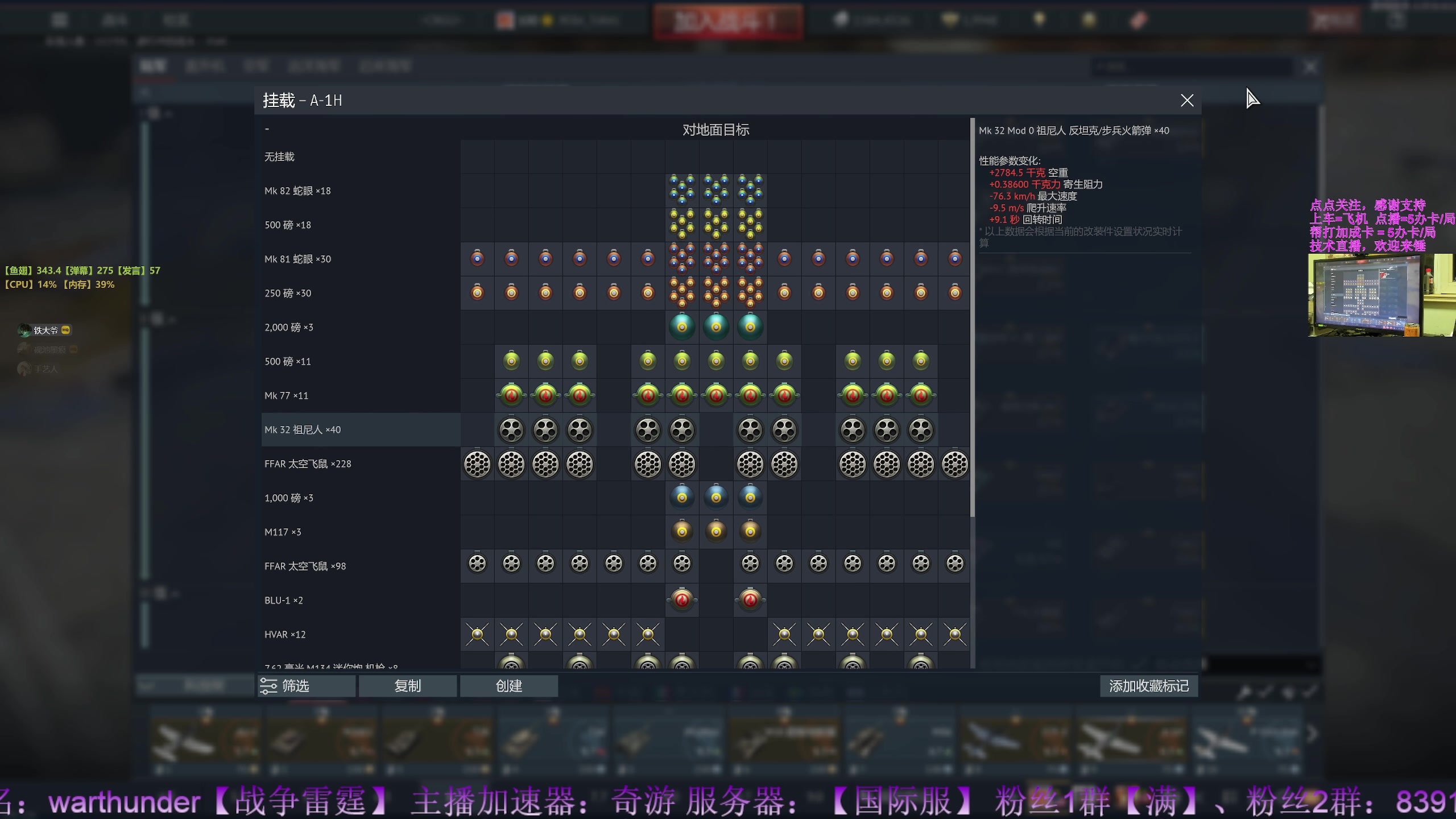
Task: Click leftmost FFAR 太空飞鼠 ×228 rocket pod icon
Action: click(x=477, y=464)
